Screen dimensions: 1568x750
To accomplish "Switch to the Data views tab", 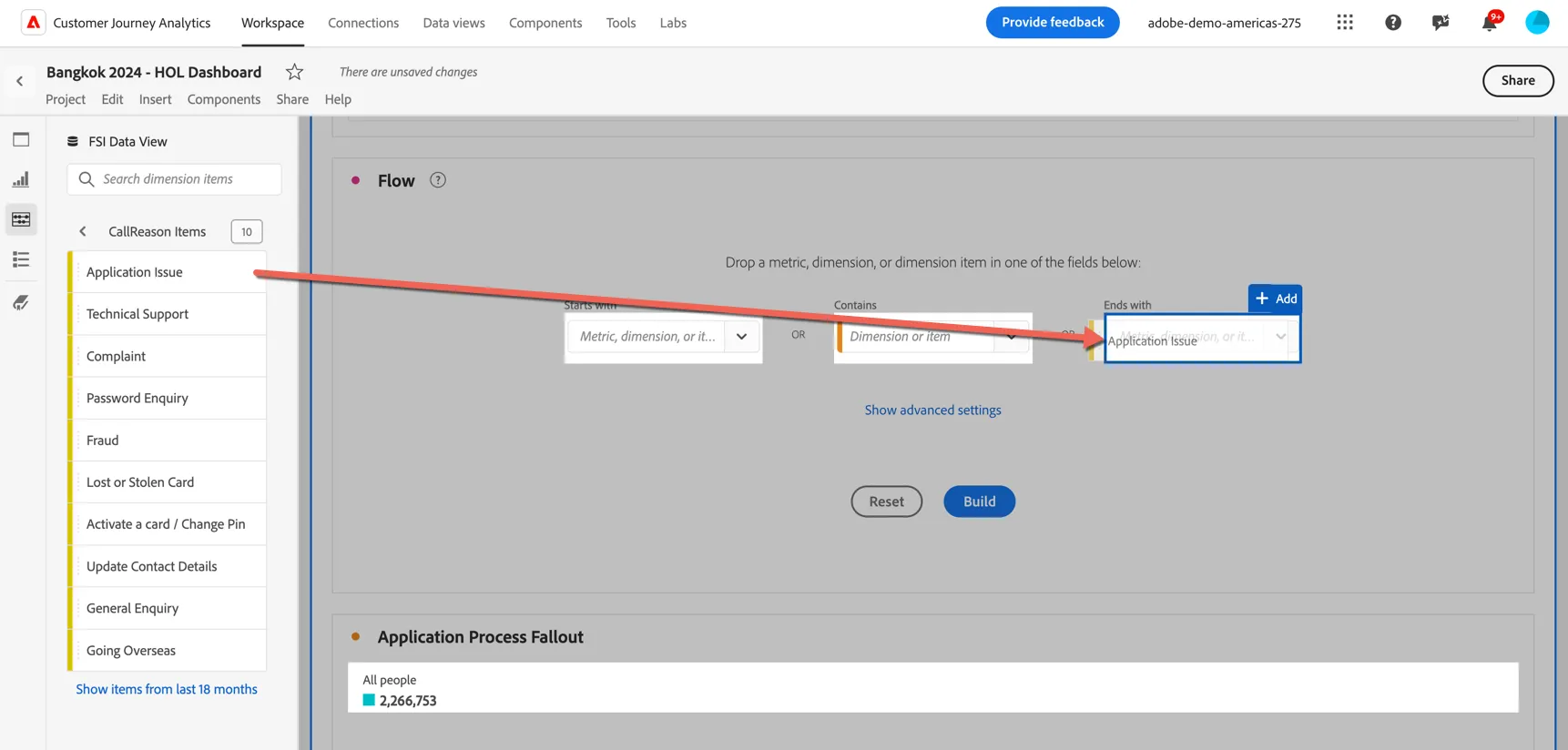I will pyautogui.click(x=453, y=23).
